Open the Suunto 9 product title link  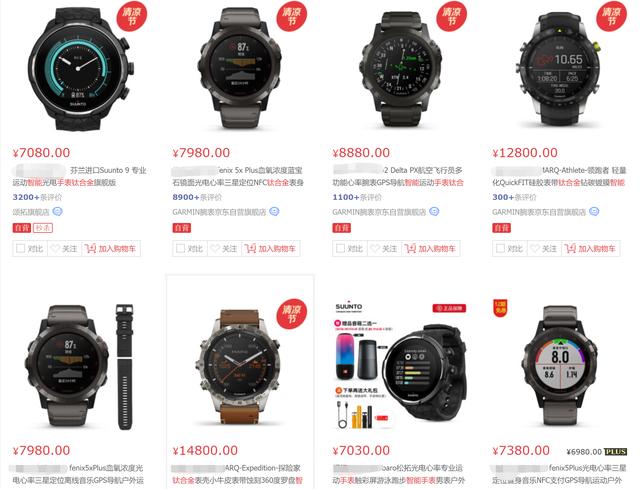[x=80, y=176]
